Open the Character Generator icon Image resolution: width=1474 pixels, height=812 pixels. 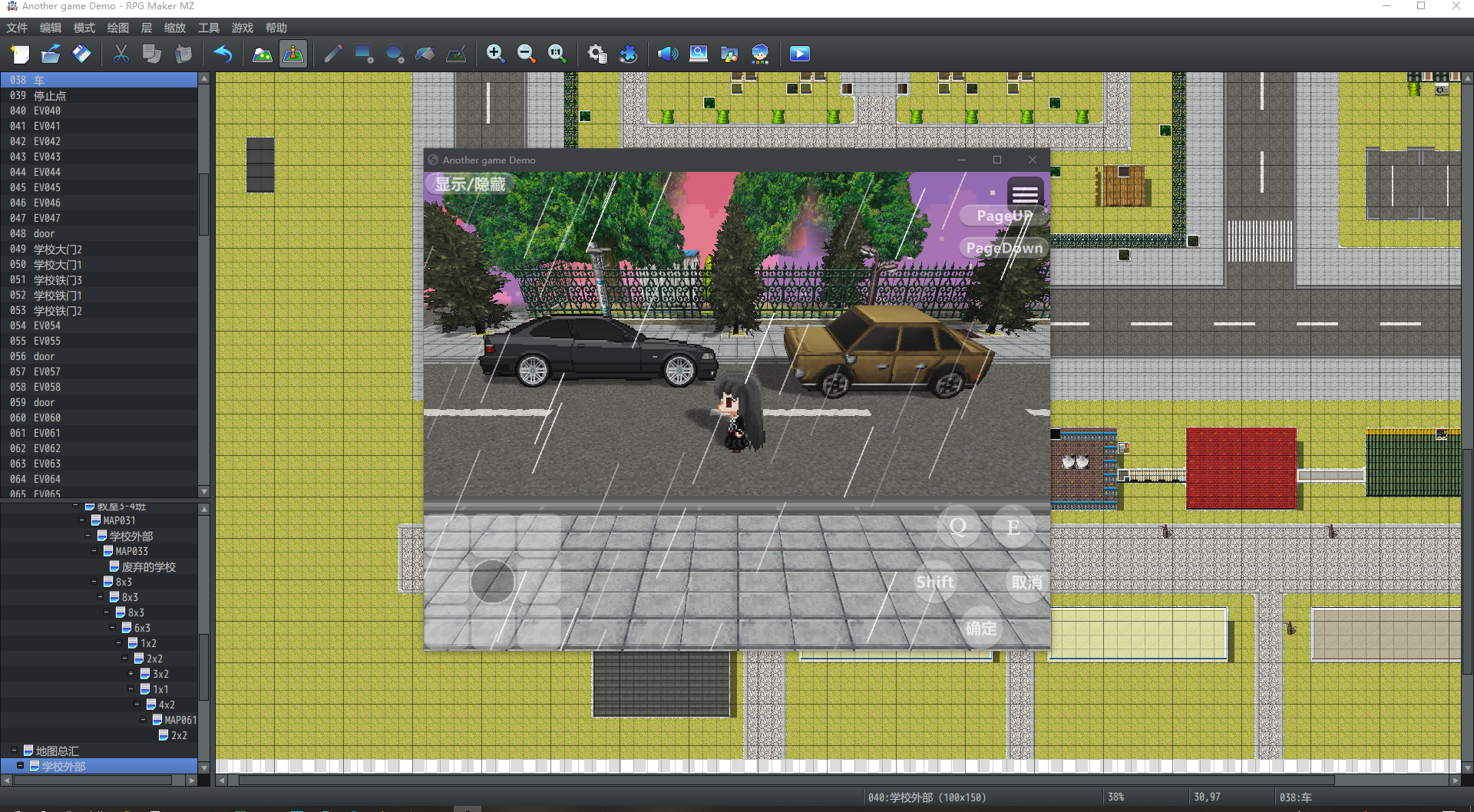tap(760, 54)
